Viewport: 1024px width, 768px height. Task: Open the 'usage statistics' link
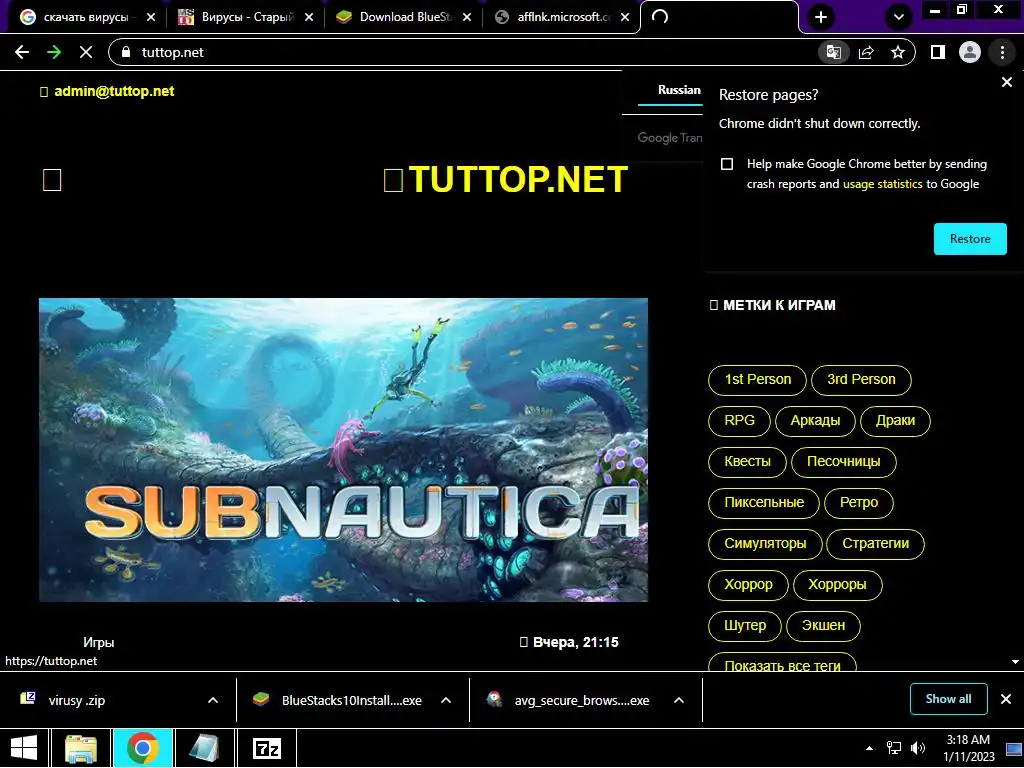coord(882,184)
